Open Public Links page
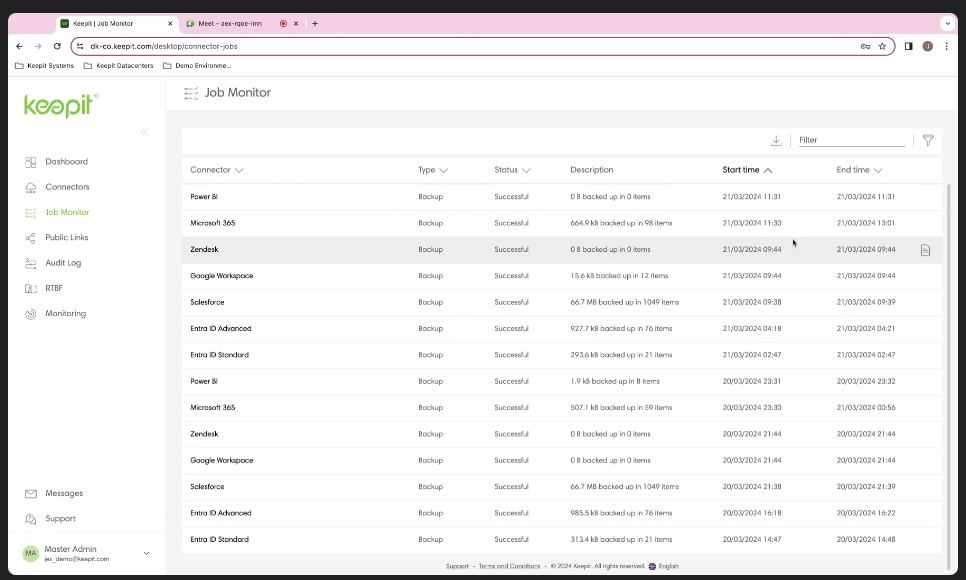Image resolution: width=966 pixels, height=580 pixels. [x=66, y=238]
